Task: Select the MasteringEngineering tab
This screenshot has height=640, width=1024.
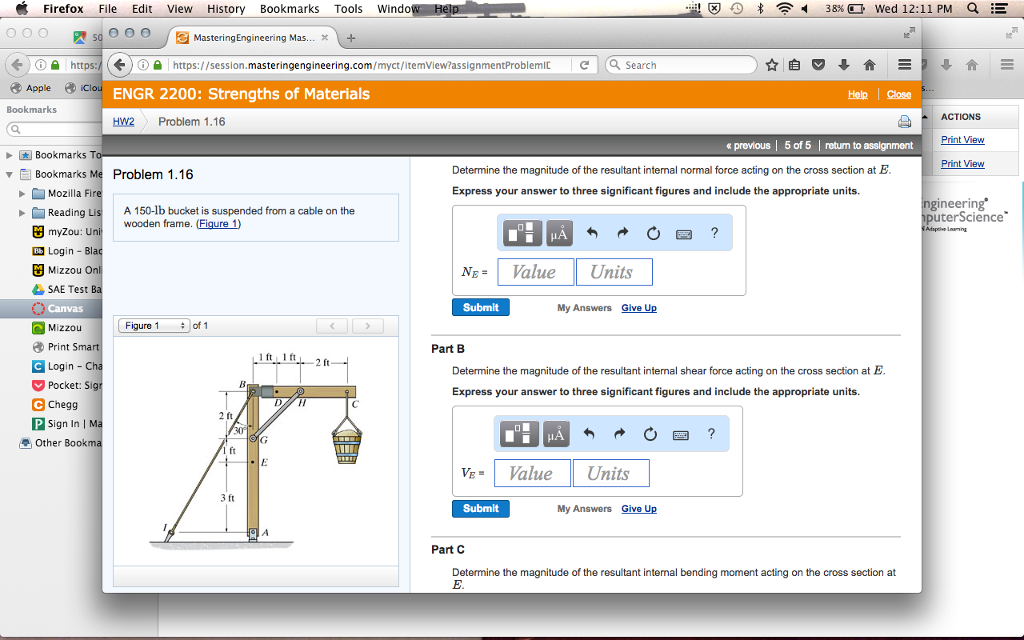Action: 253,38
